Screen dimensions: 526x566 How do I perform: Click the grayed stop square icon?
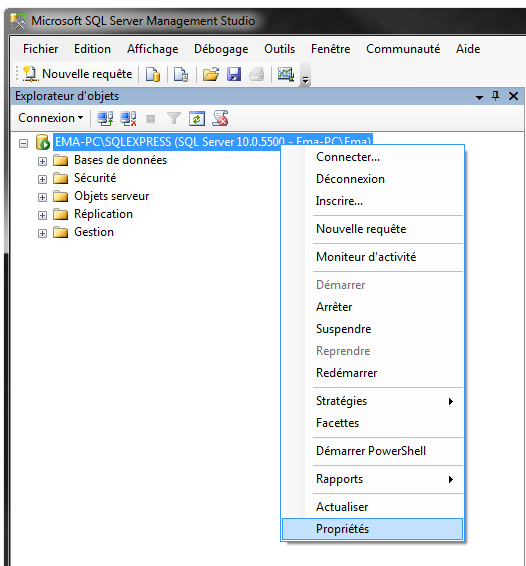(x=151, y=119)
